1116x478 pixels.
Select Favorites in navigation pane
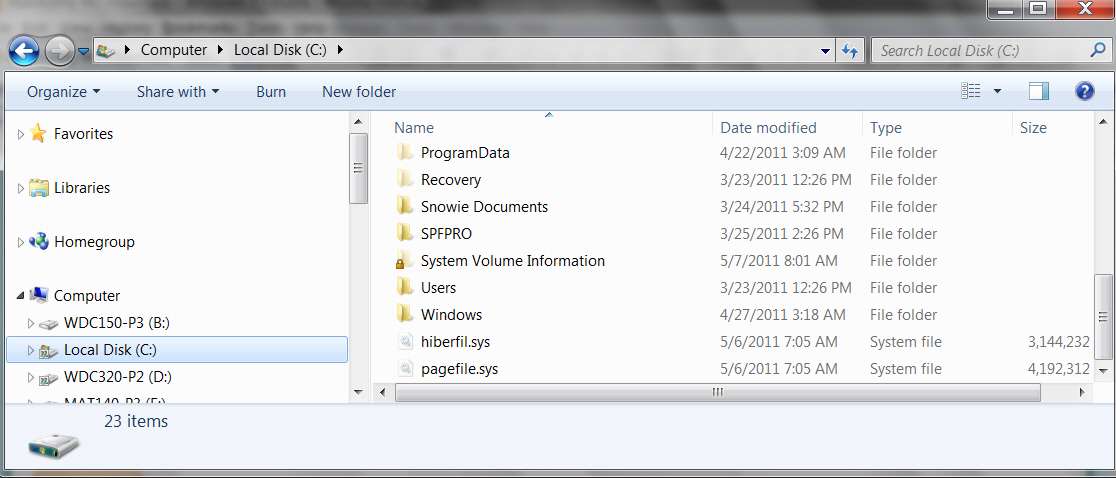tap(83, 134)
